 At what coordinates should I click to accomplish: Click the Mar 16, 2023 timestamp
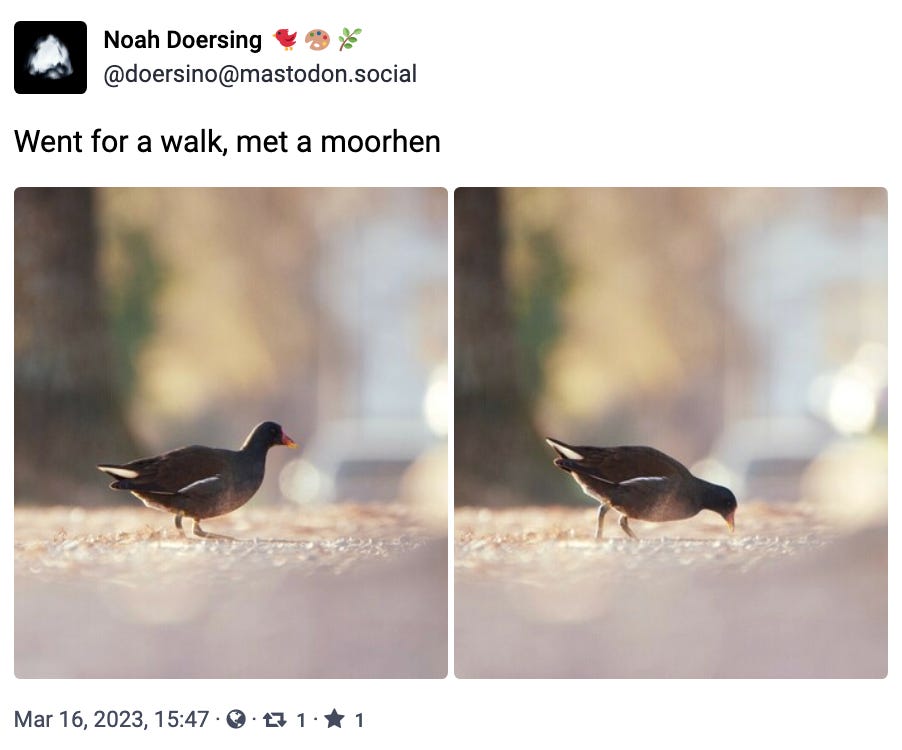[112, 720]
